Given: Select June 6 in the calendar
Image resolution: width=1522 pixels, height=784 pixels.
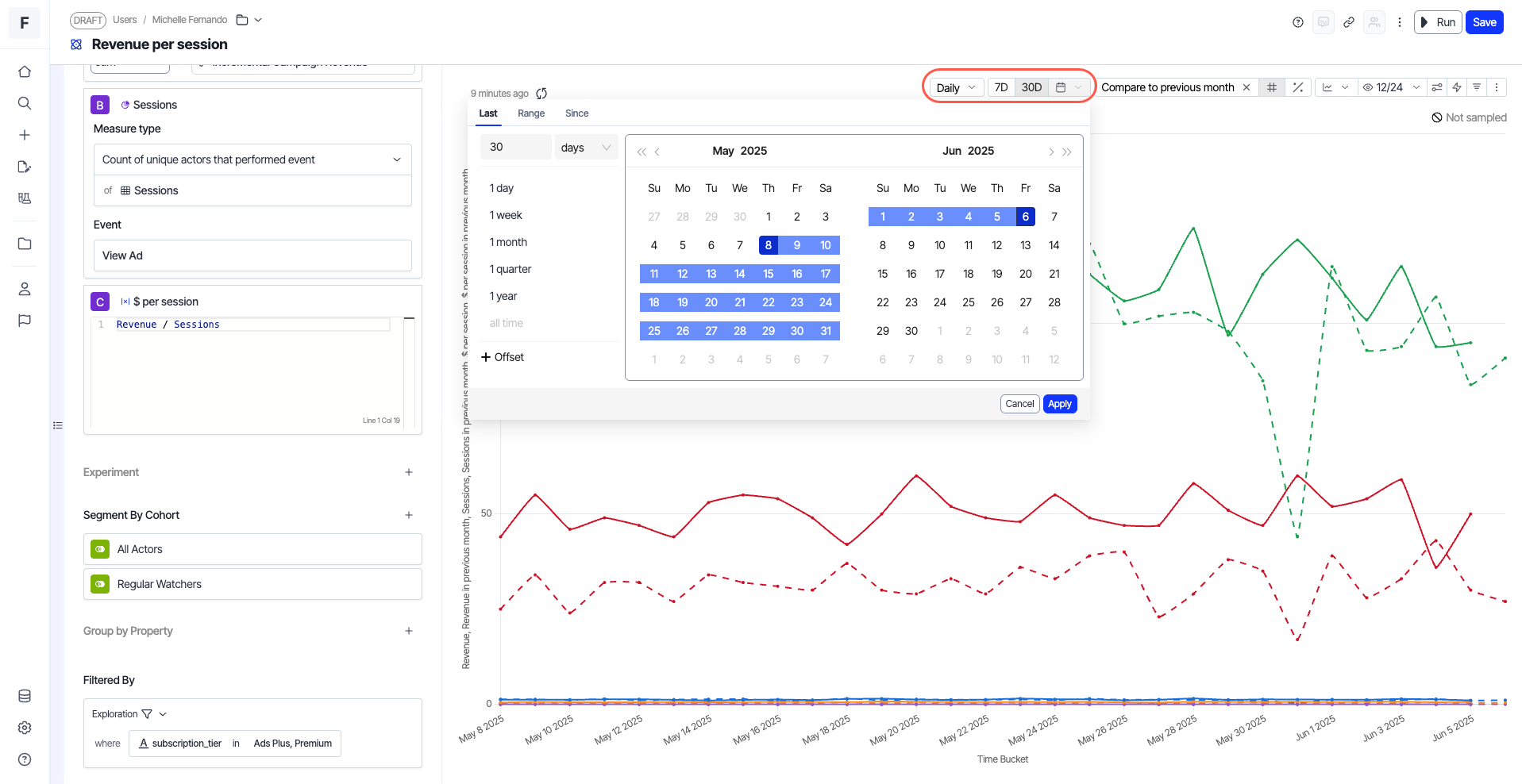Looking at the screenshot, I should pos(1026,217).
